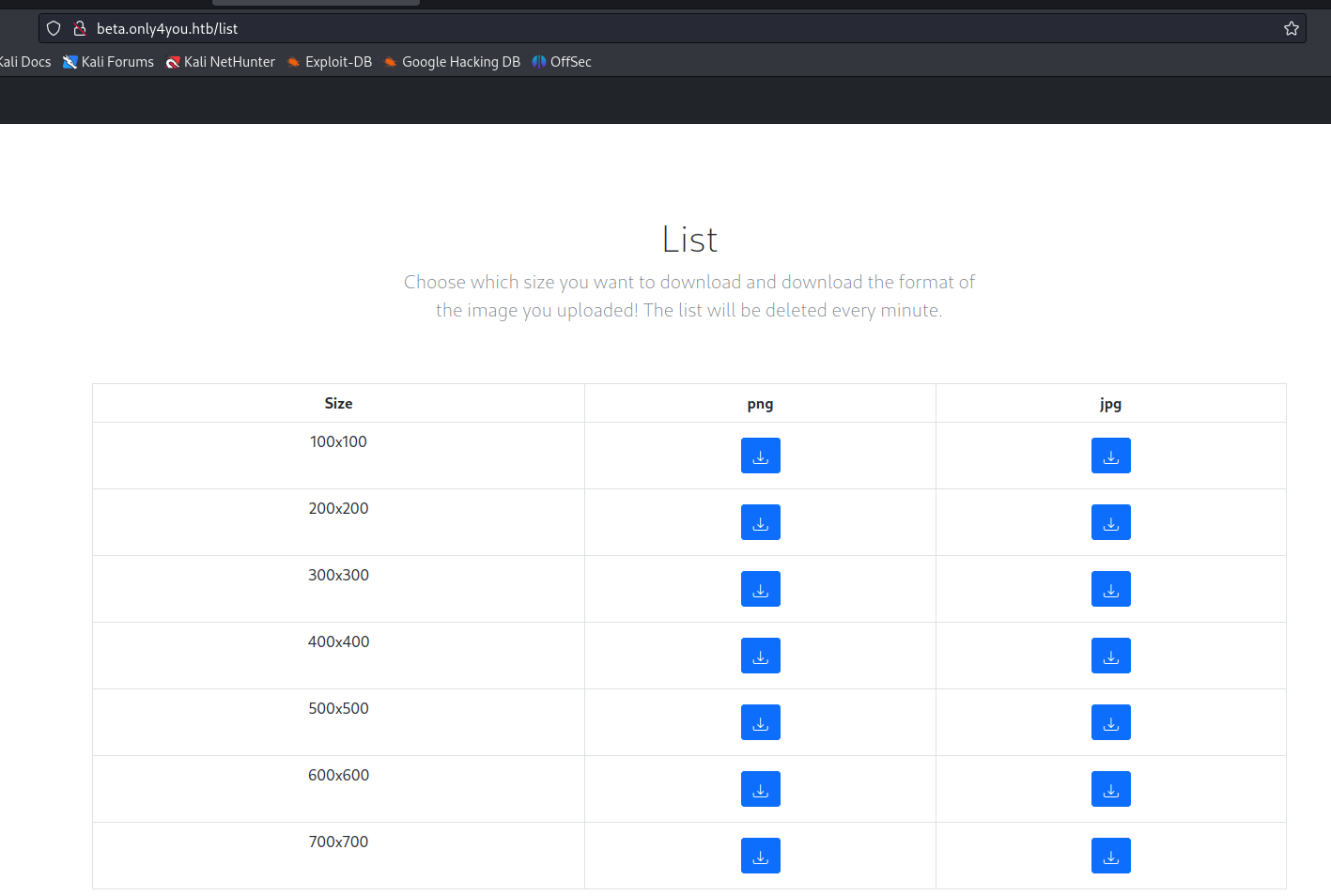
Task: Download the 300x300 jpg image
Action: click(1110, 589)
